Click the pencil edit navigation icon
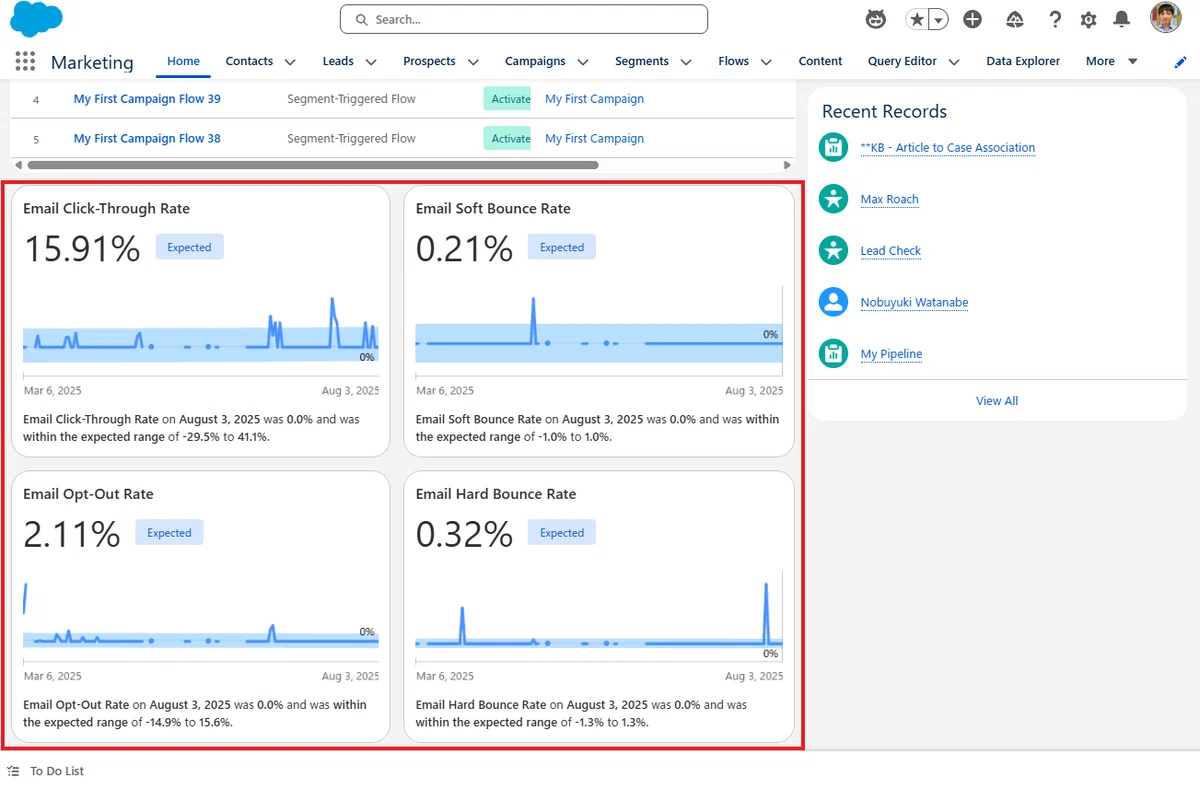The height and width of the screenshot is (786, 1200). click(x=1181, y=62)
